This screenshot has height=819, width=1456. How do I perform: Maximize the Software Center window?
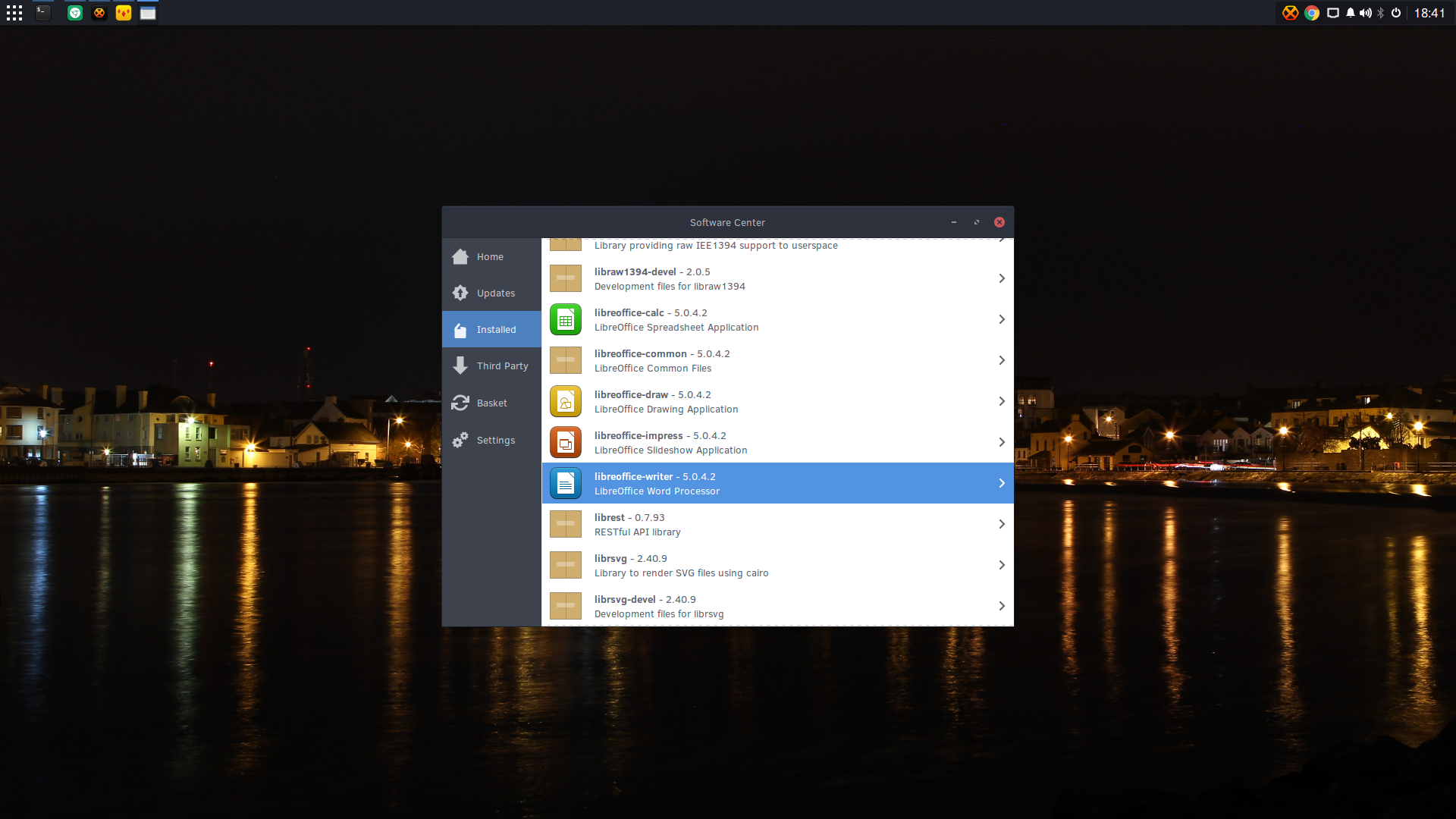coord(977,222)
